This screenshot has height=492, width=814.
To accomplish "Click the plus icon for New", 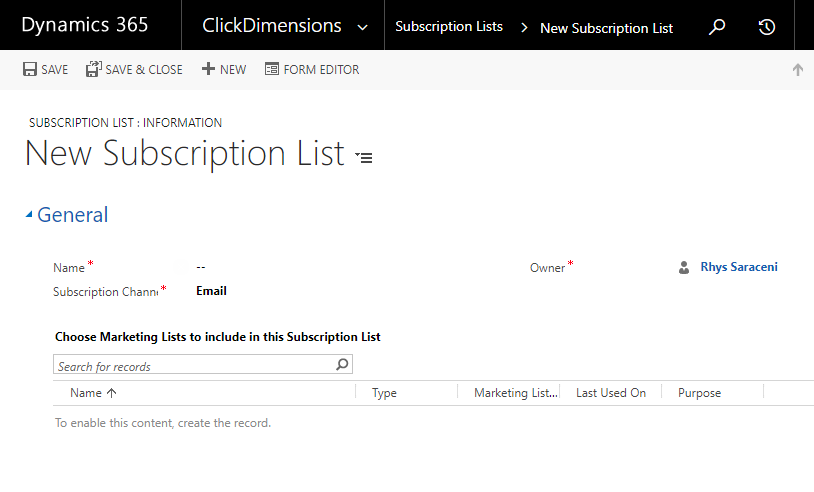I will pyautogui.click(x=208, y=69).
